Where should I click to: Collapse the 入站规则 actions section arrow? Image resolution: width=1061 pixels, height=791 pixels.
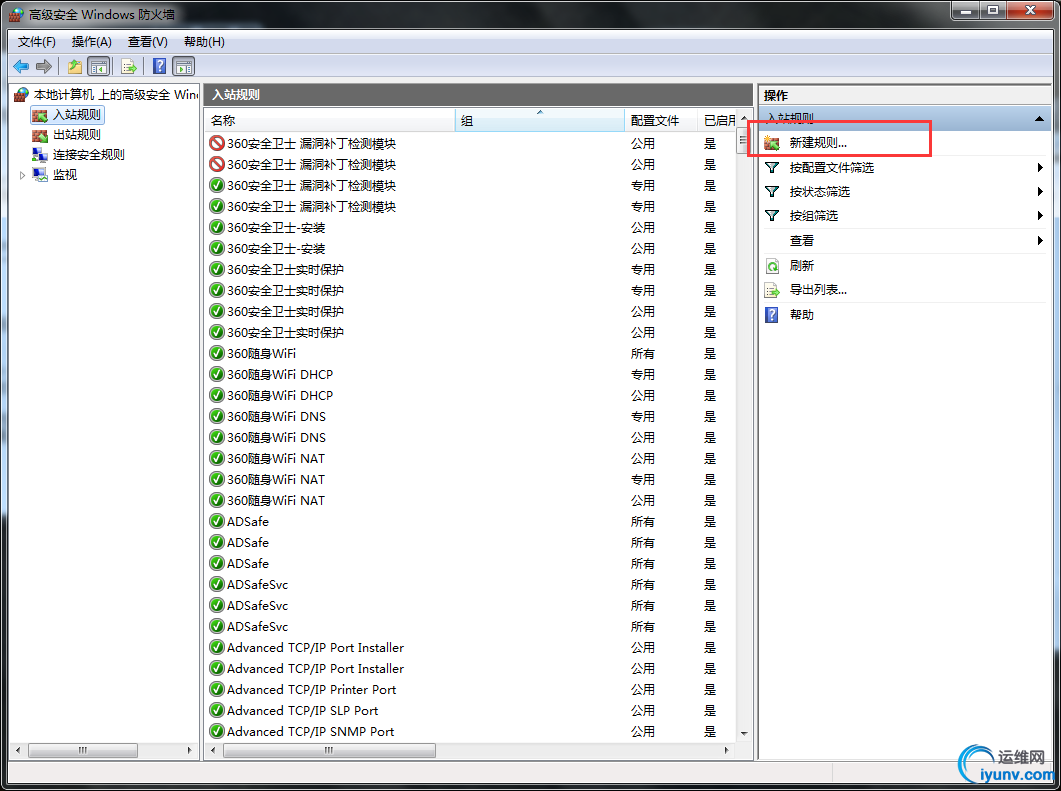point(1039,119)
